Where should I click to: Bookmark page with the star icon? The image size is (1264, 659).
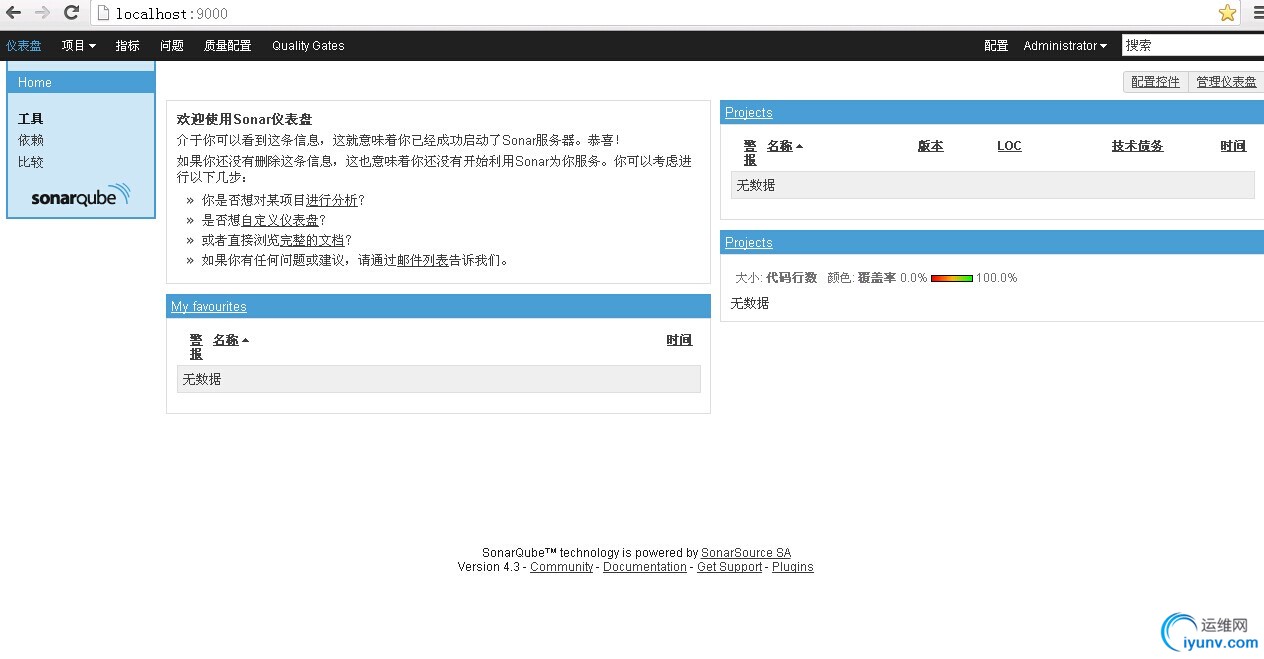tap(1227, 13)
